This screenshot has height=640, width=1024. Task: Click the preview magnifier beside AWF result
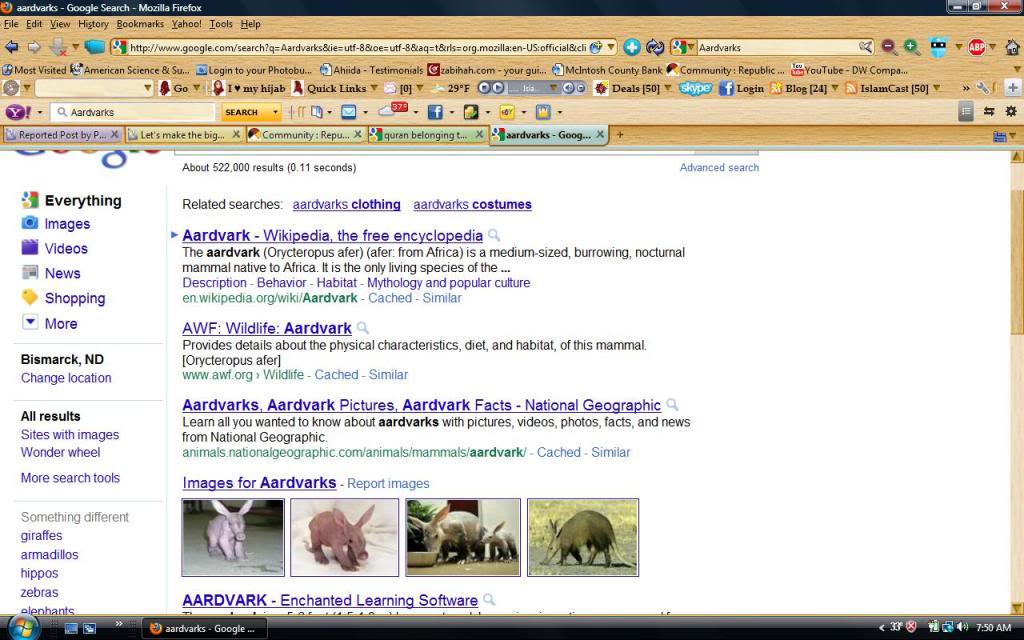(x=362, y=328)
